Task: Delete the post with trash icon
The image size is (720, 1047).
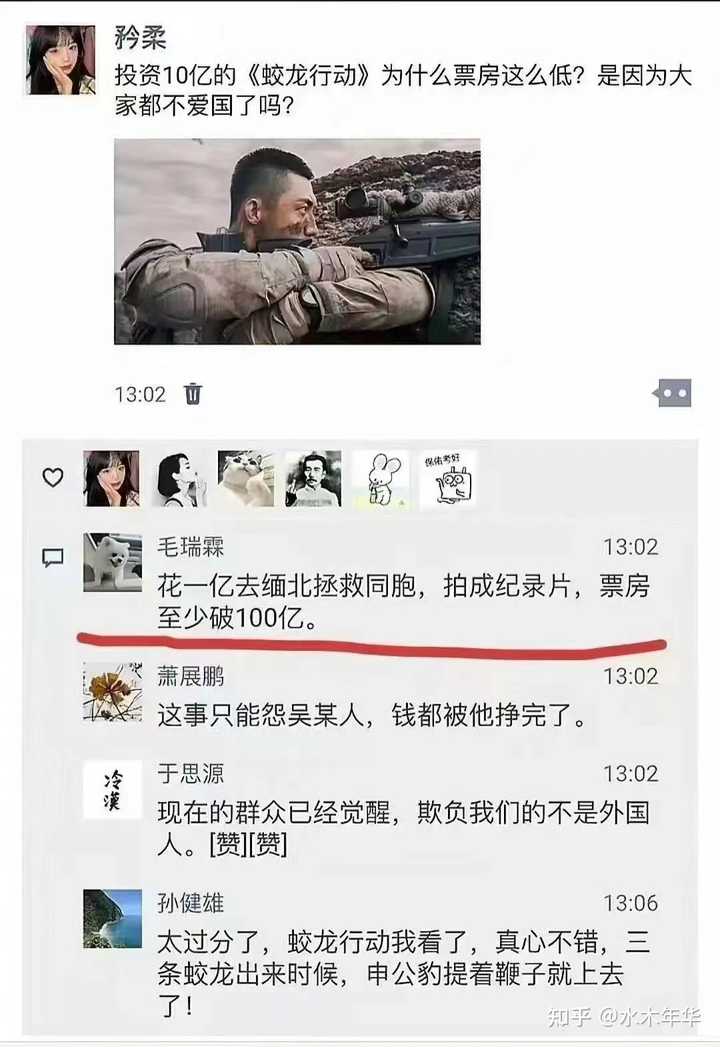Action: 192,394
